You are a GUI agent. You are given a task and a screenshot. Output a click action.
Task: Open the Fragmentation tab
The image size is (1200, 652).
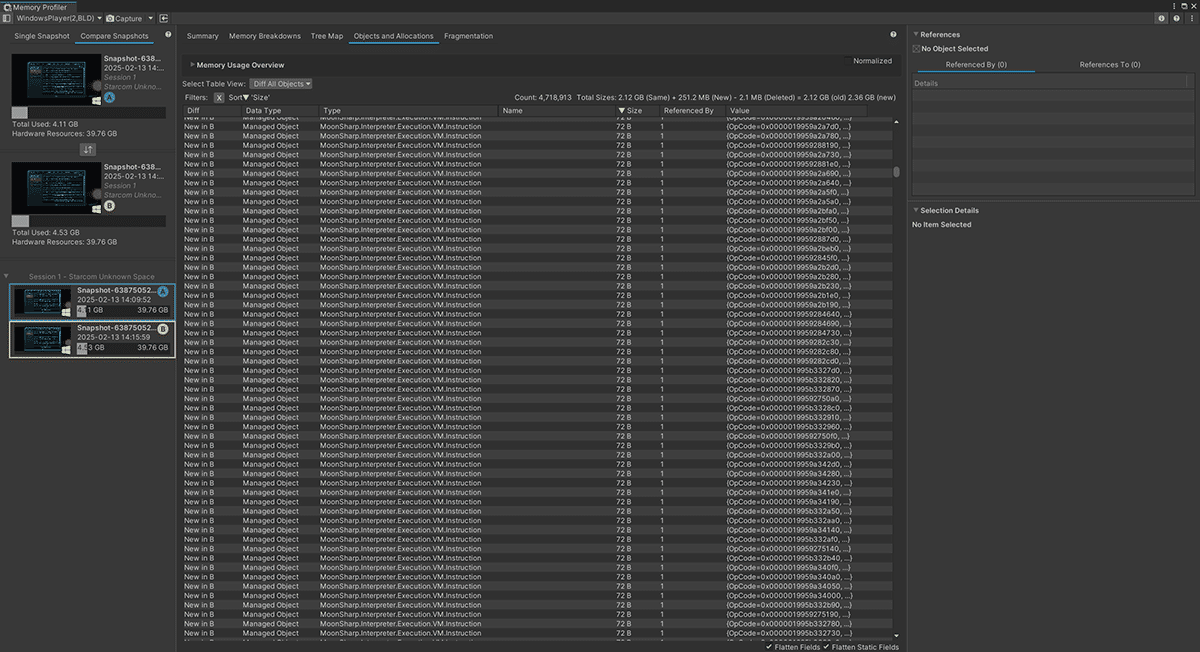coord(468,36)
